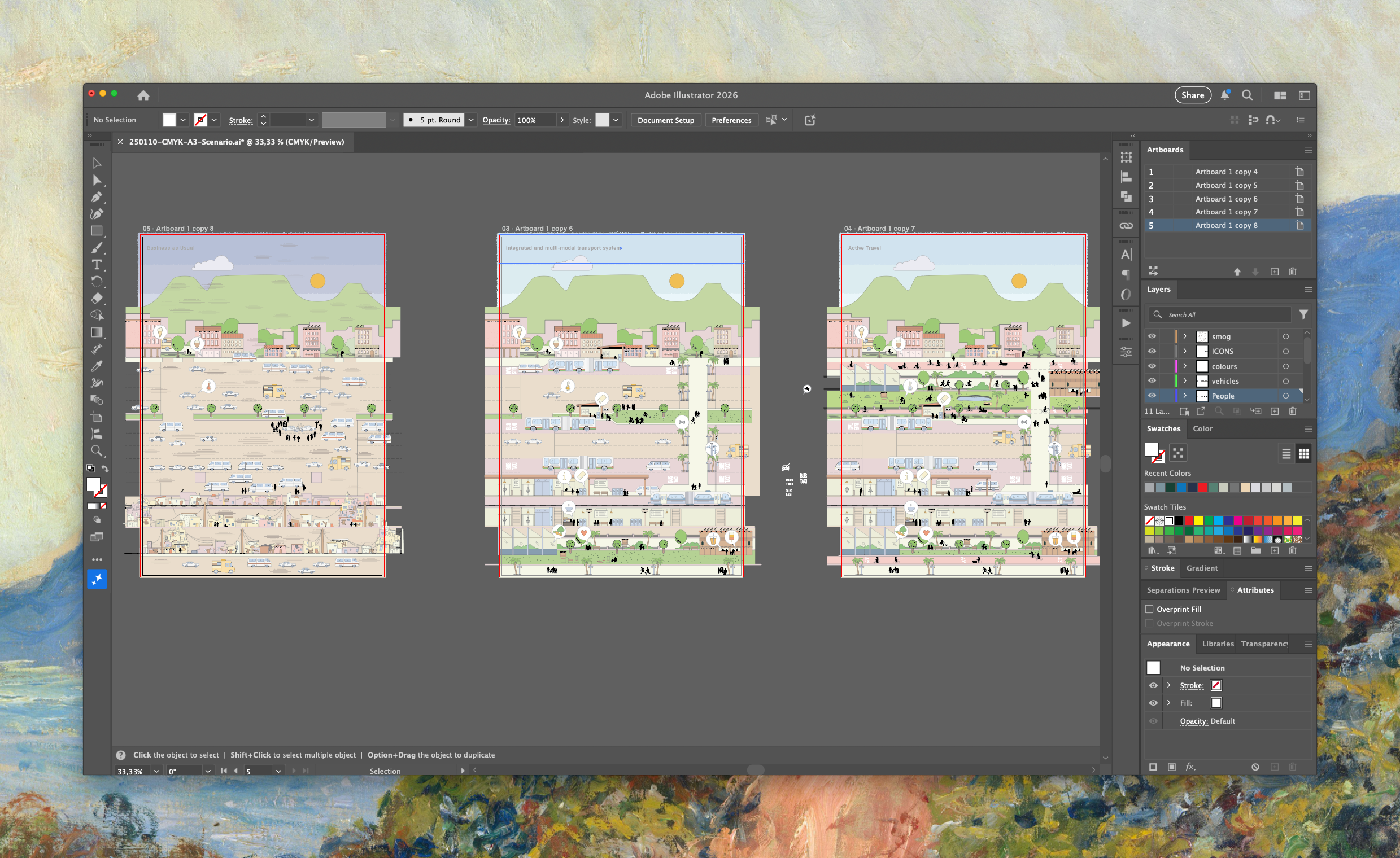Click the delete trash icon in the Layers panel
The width and height of the screenshot is (1400, 858).
click(x=1293, y=410)
